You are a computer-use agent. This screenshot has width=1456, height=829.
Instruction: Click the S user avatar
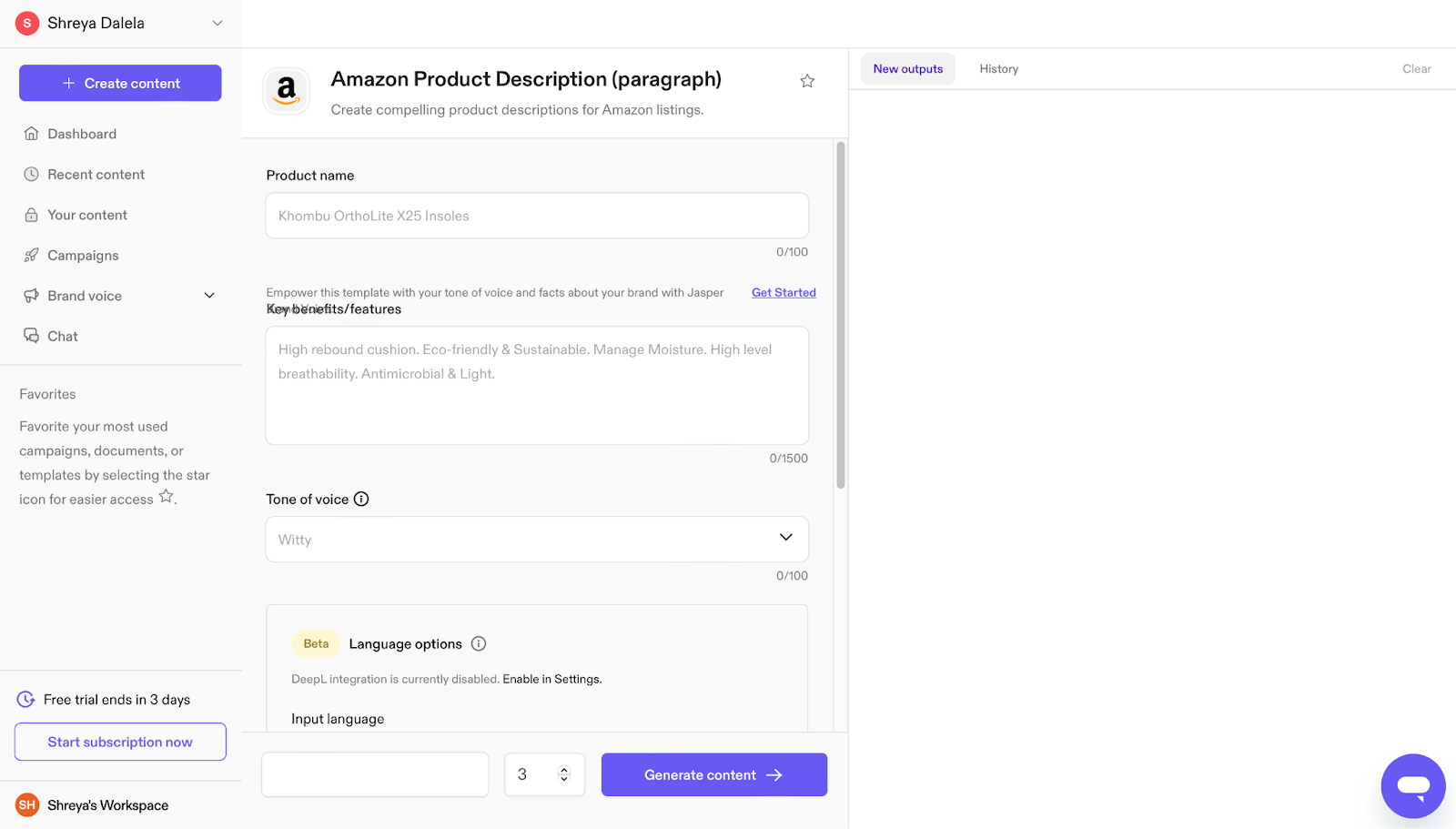[27, 23]
